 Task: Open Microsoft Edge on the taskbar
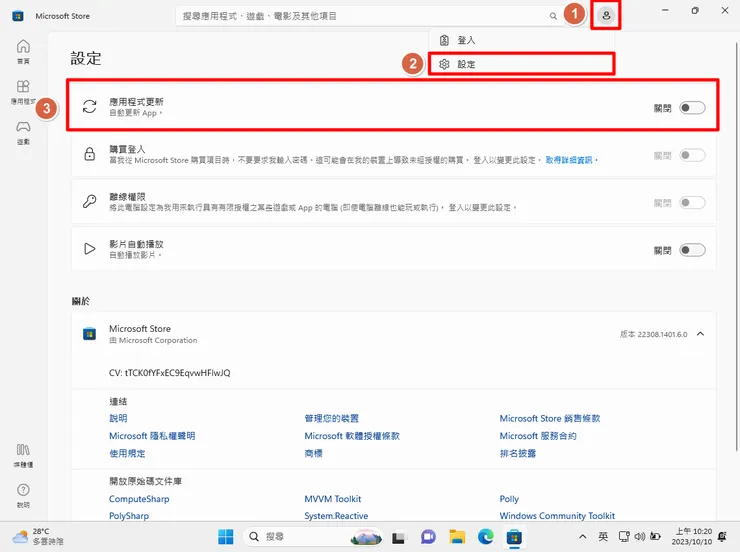coord(486,537)
